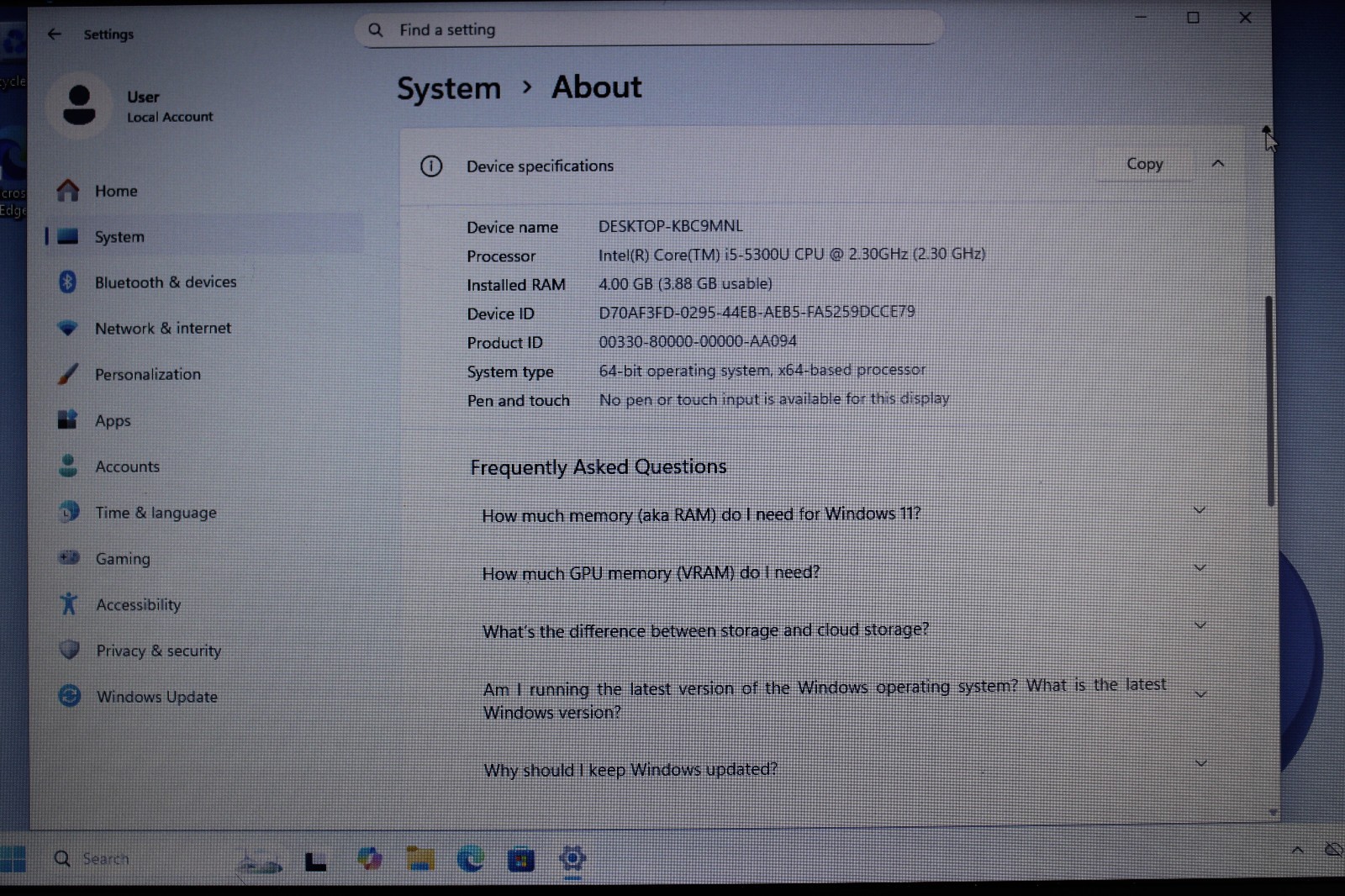Copy the device specifications
Image resolution: width=1345 pixels, height=896 pixels.
[1144, 164]
